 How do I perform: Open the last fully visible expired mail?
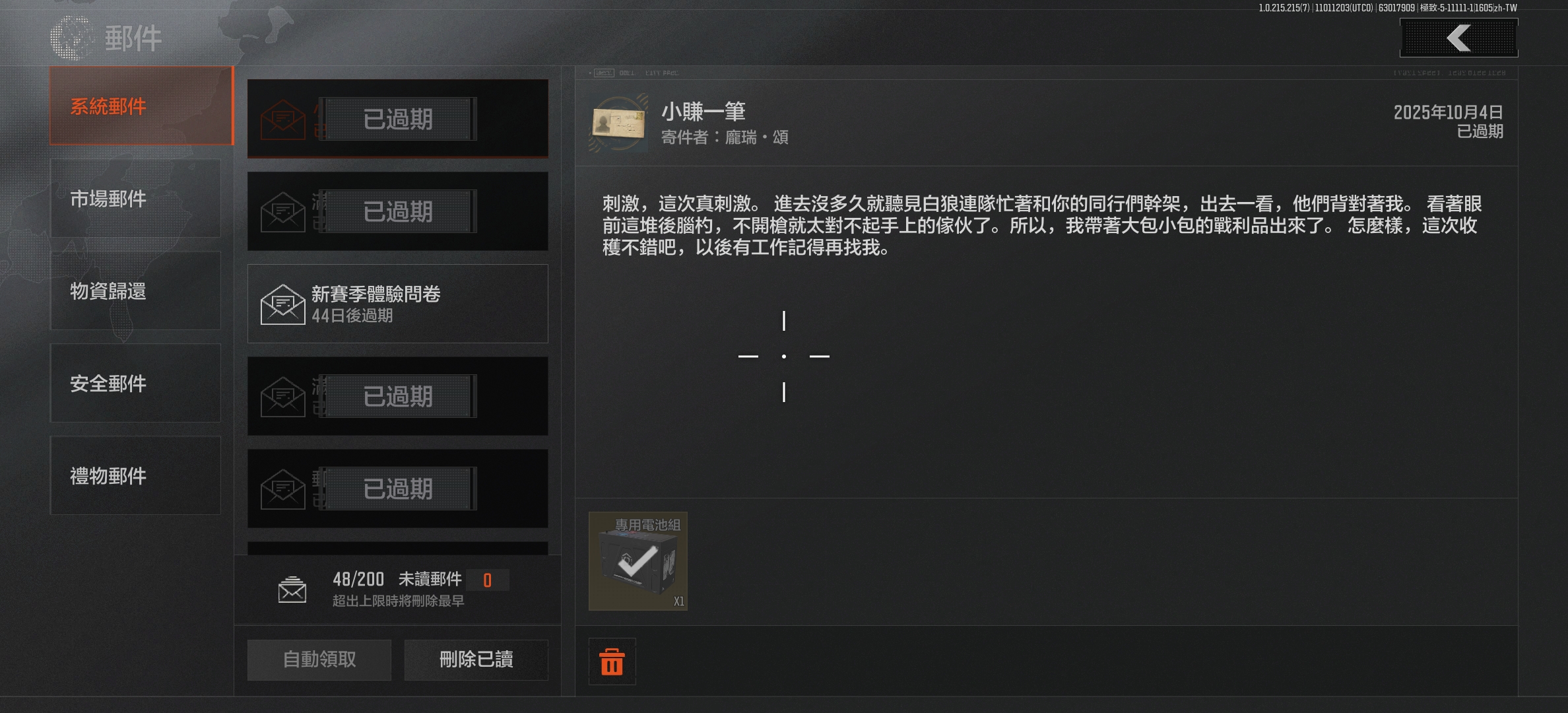[398, 489]
